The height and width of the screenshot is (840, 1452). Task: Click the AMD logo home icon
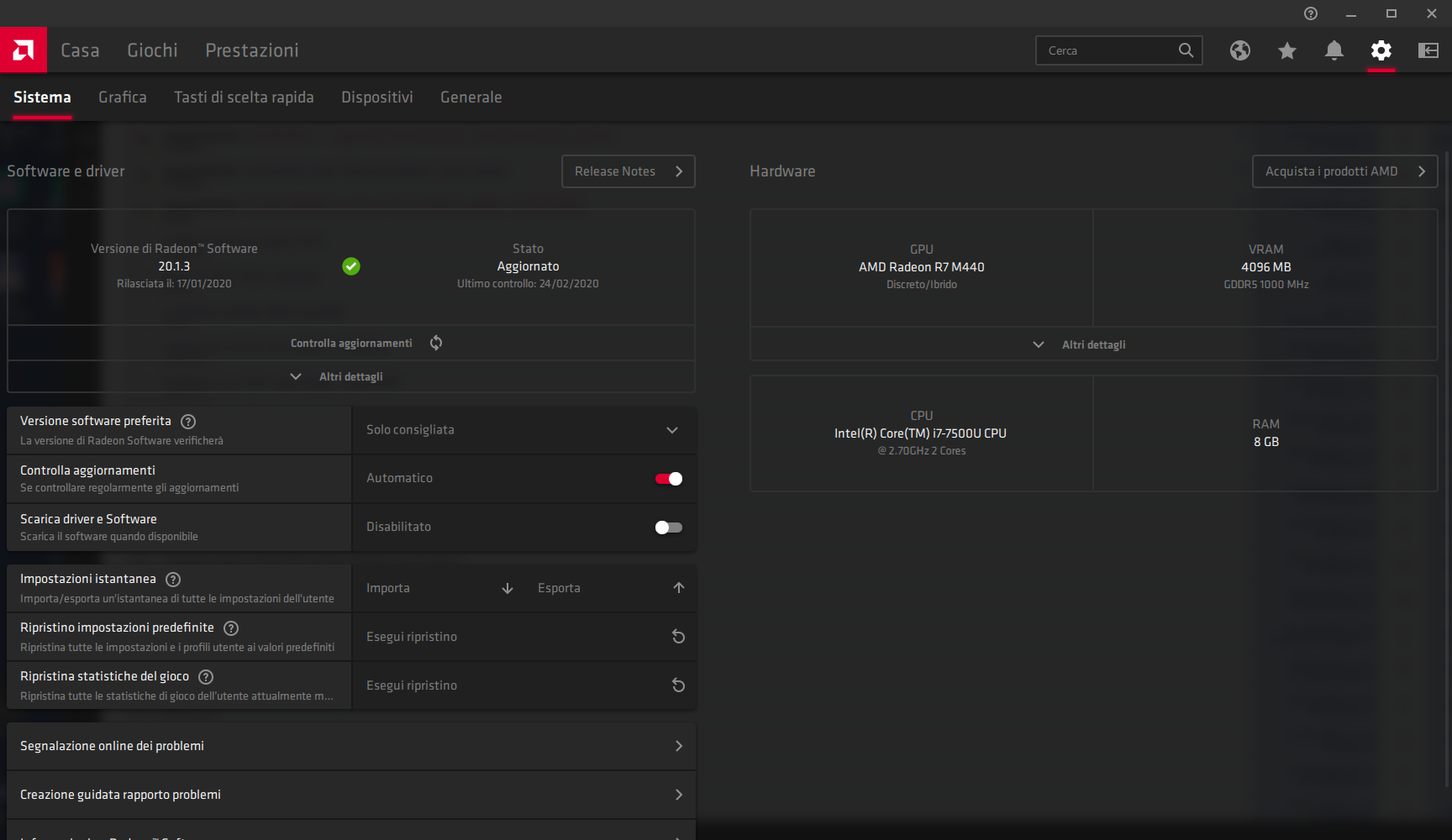[24, 50]
